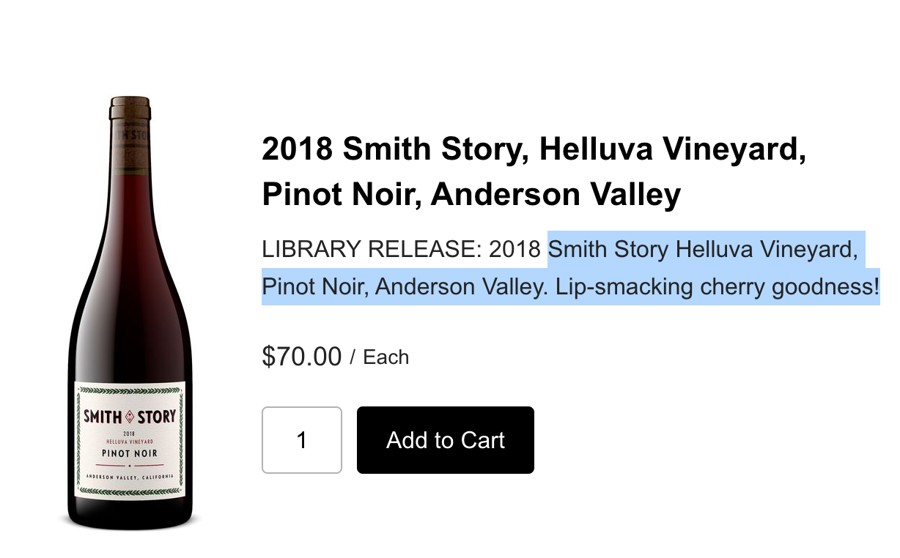Click the diamond emblem on the bottle label
The height and width of the screenshot is (558, 900).
click(130, 415)
